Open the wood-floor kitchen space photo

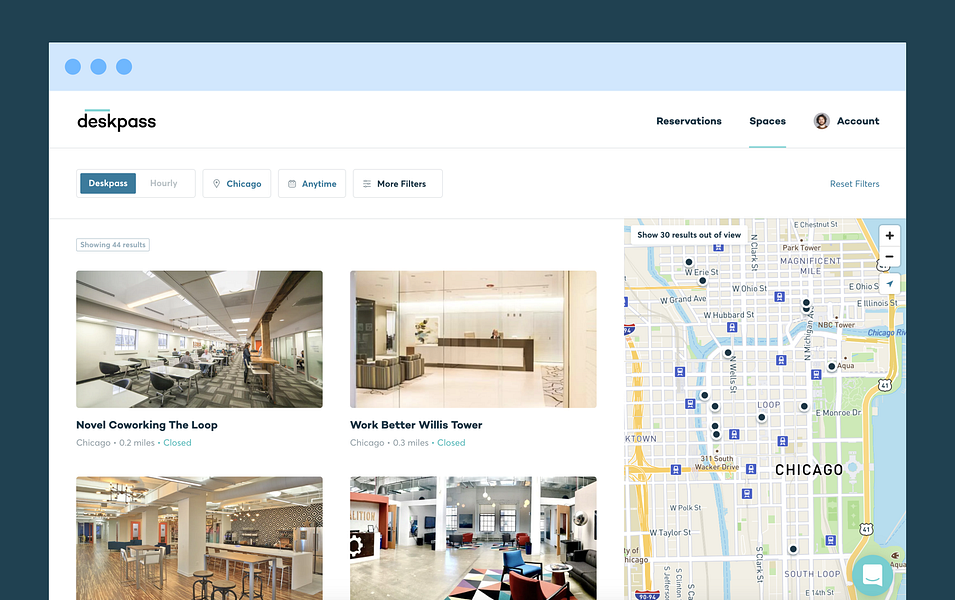coord(199,538)
